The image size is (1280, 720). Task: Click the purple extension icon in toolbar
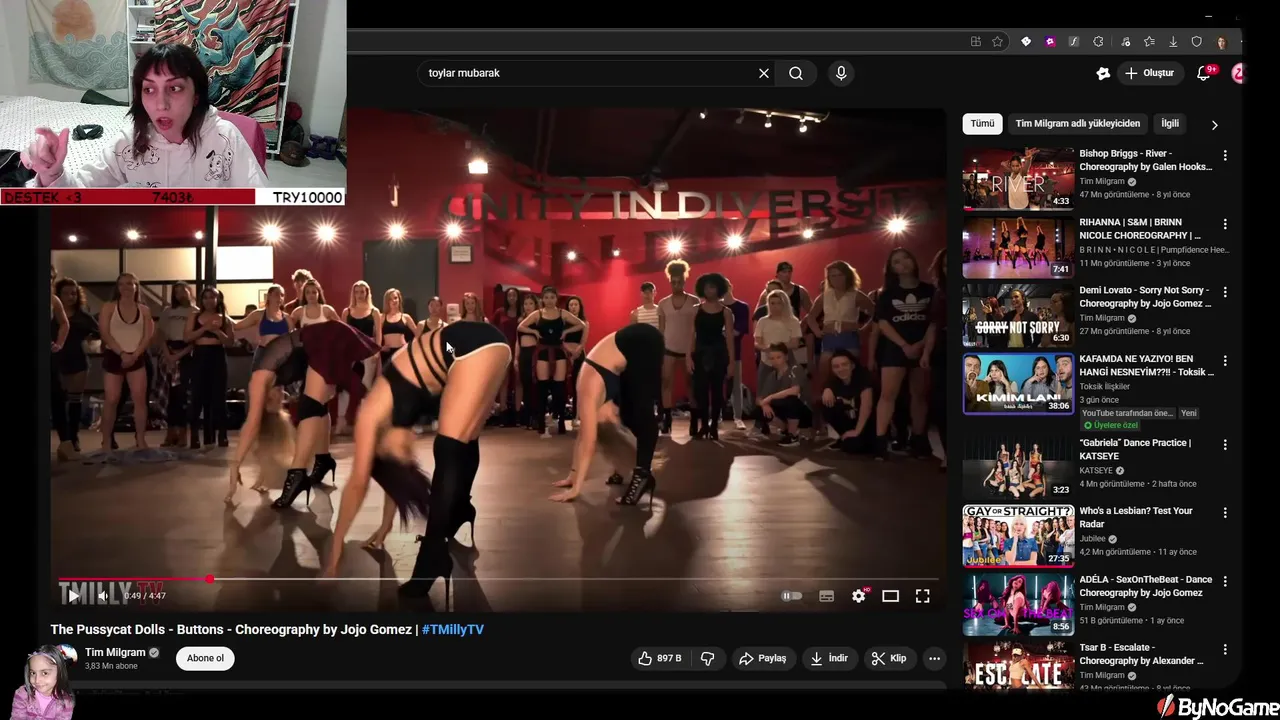click(1049, 42)
